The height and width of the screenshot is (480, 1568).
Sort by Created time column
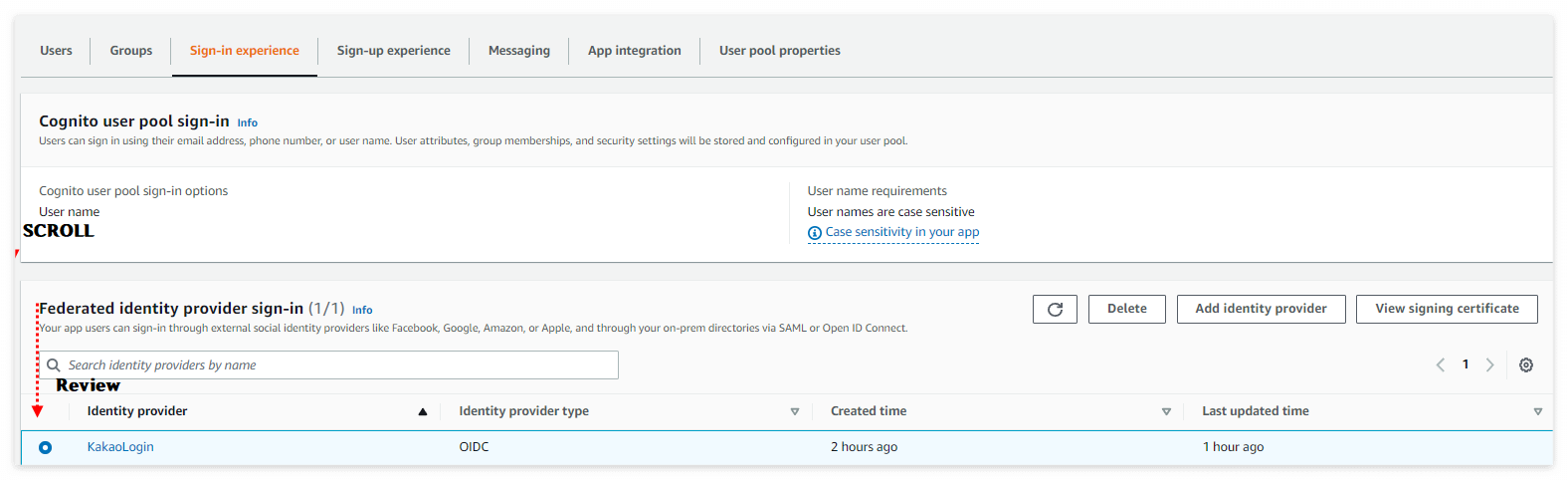click(x=1166, y=412)
